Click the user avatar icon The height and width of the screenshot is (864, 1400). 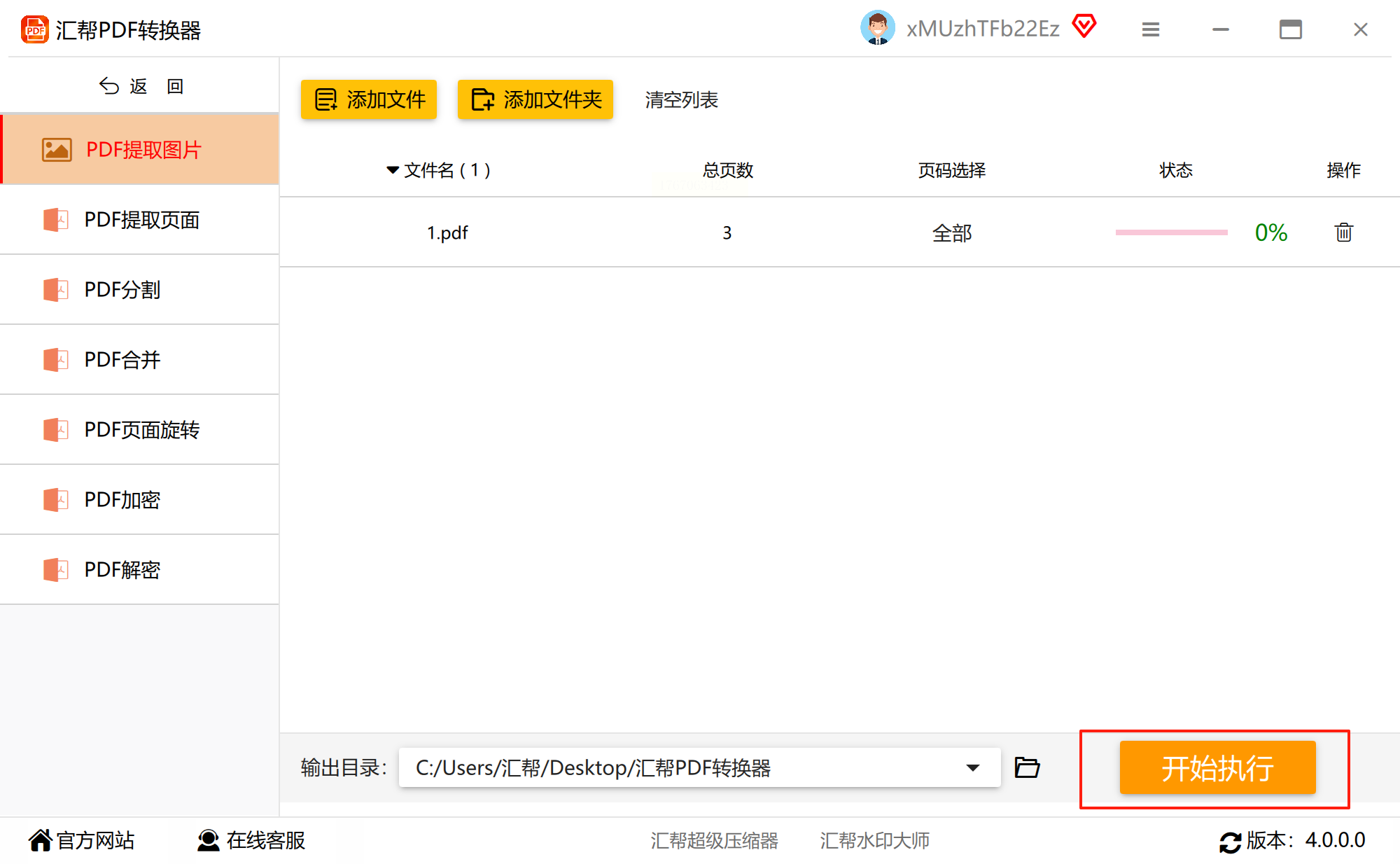click(x=877, y=29)
